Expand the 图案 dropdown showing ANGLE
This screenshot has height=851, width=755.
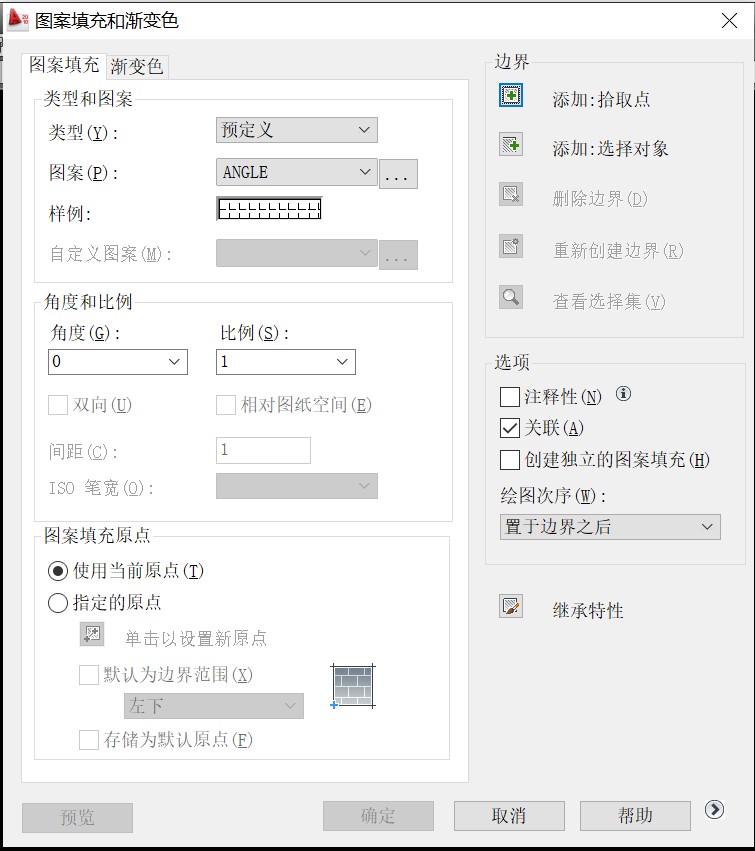(296, 172)
